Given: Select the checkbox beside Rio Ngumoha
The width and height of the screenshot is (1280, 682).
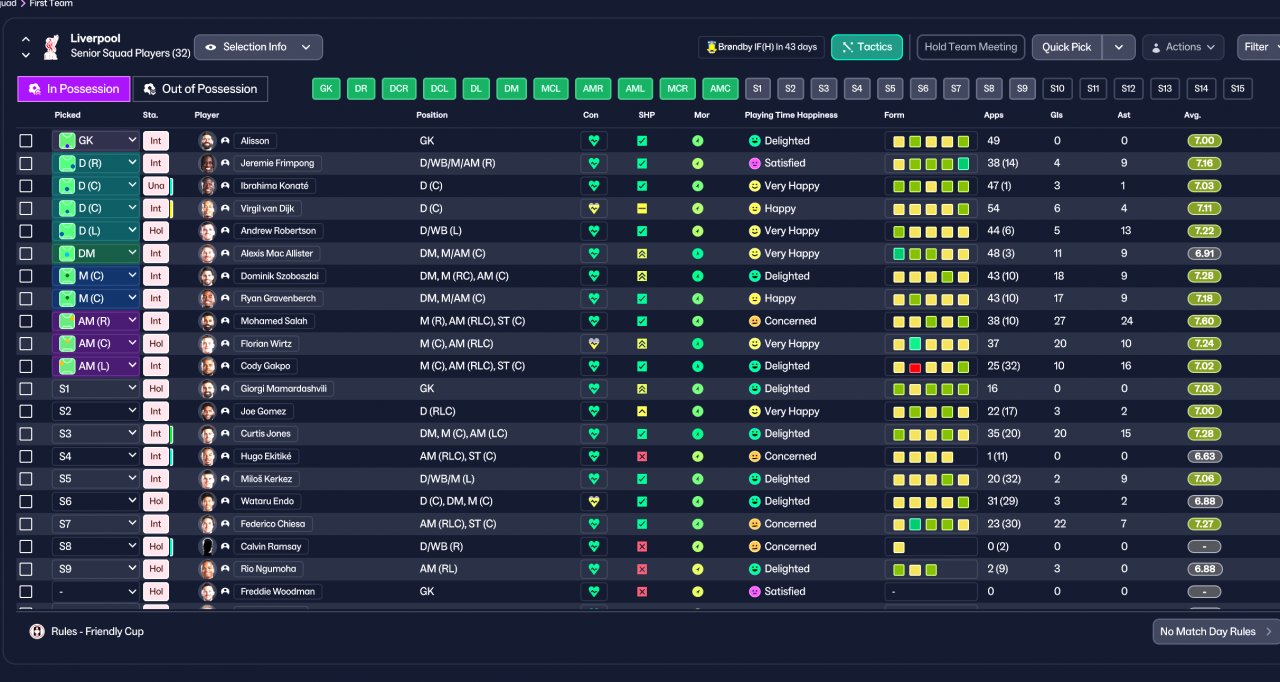Looking at the screenshot, I should tap(26, 569).
